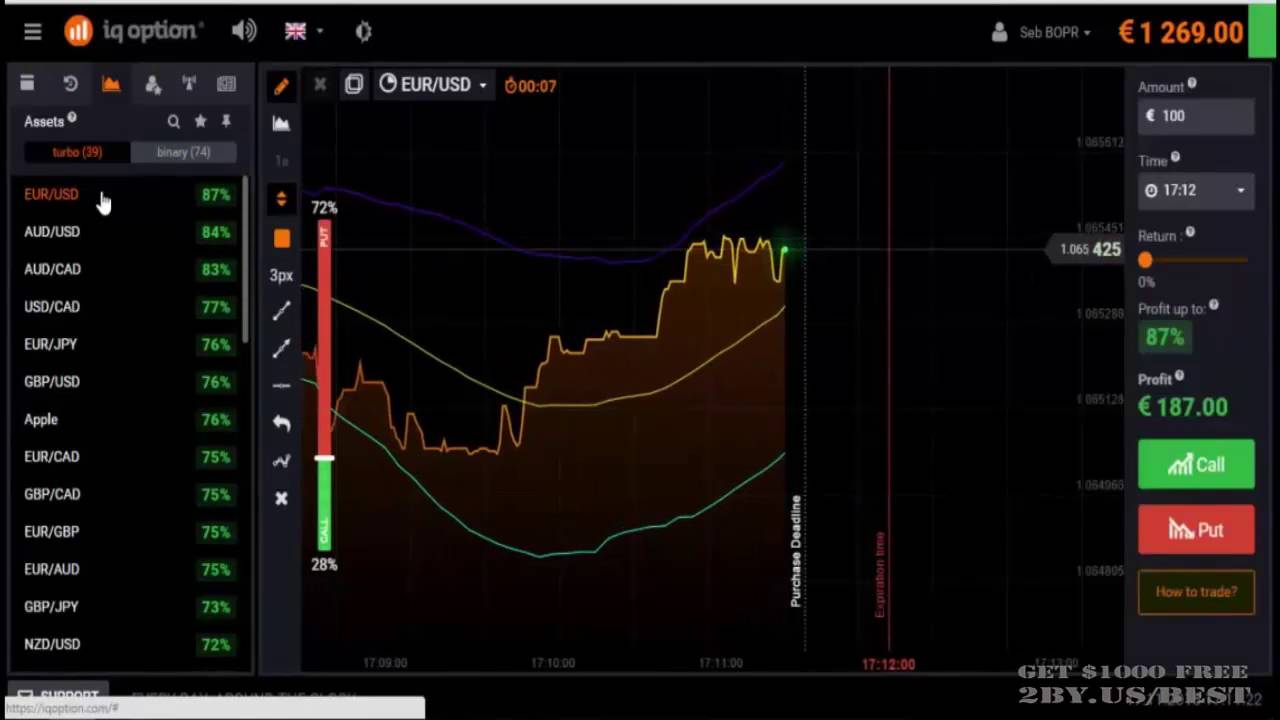Click the 00:07 countdown timer
The height and width of the screenshot is (720, 1280).
(530, 86)
